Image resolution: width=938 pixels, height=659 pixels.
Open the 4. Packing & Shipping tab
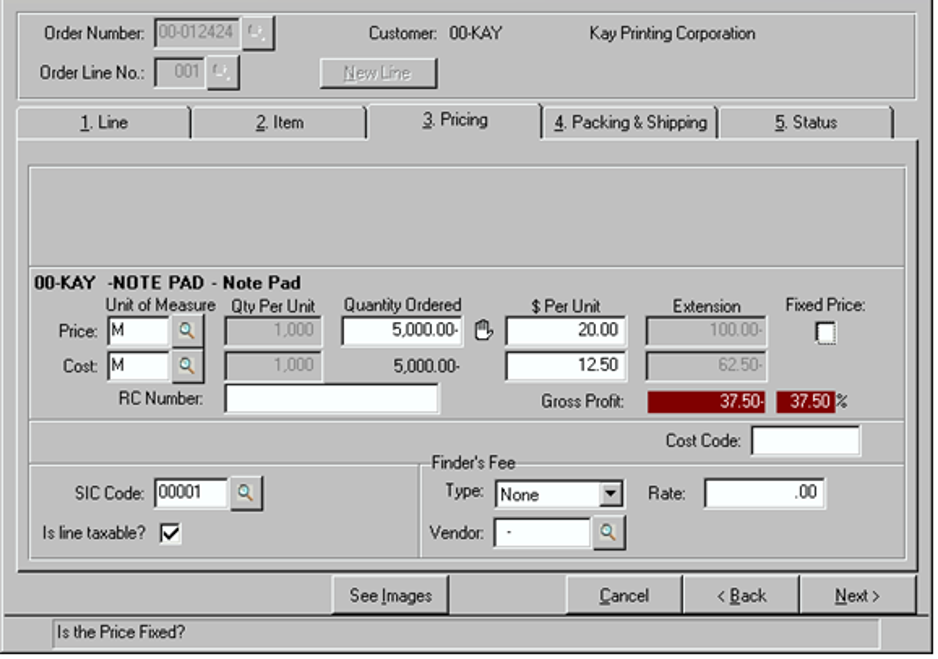630,123
